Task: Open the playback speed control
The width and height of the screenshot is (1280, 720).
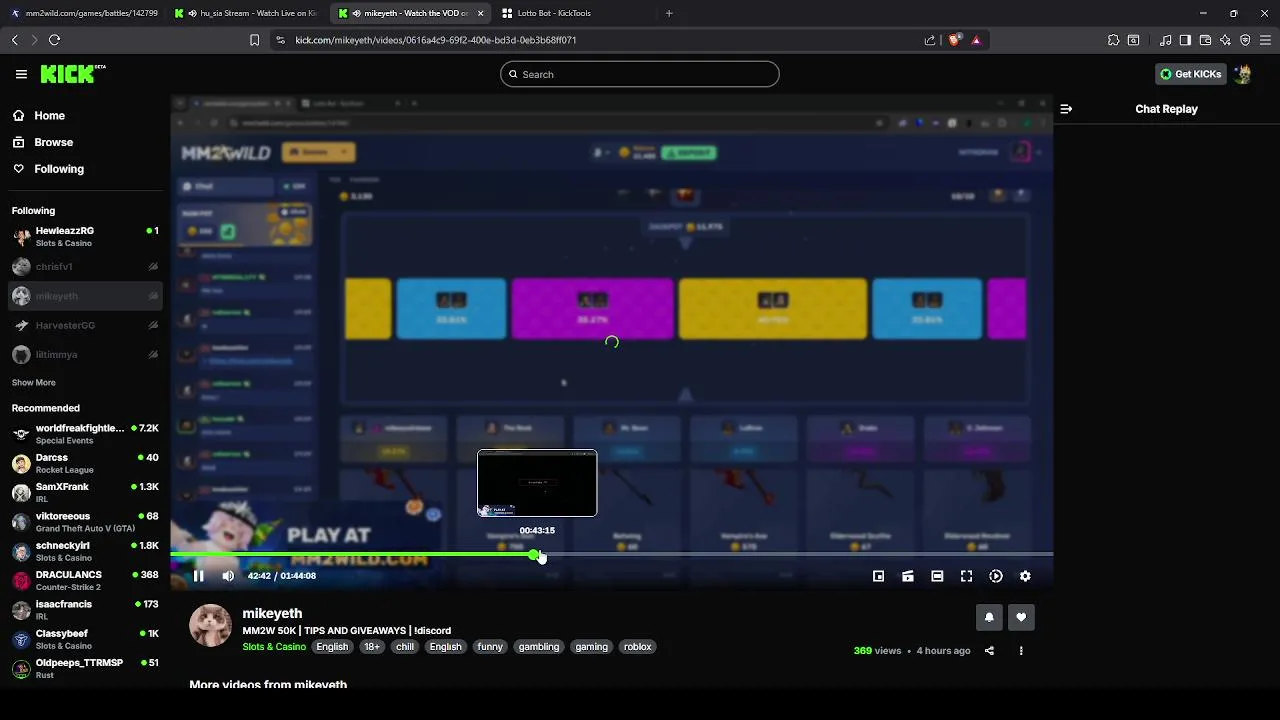Action: (x=996, y=576)
